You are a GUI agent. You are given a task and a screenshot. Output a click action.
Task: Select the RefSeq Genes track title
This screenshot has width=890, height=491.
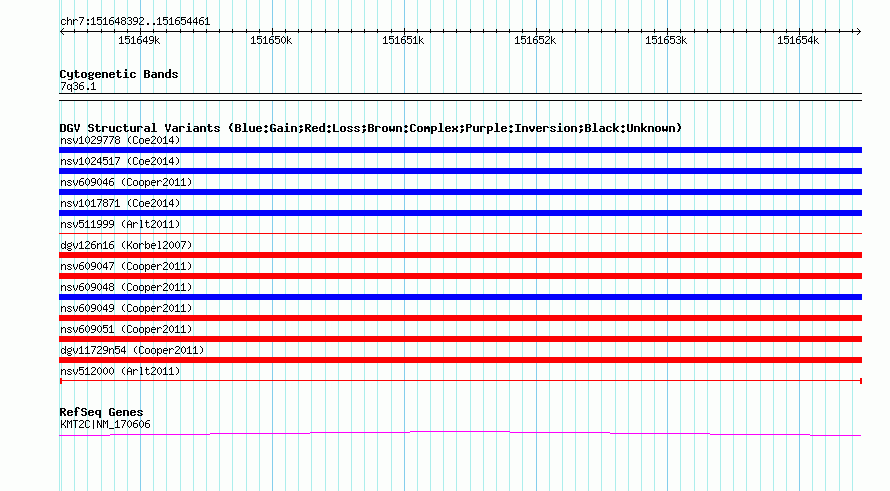coord(101,413)
